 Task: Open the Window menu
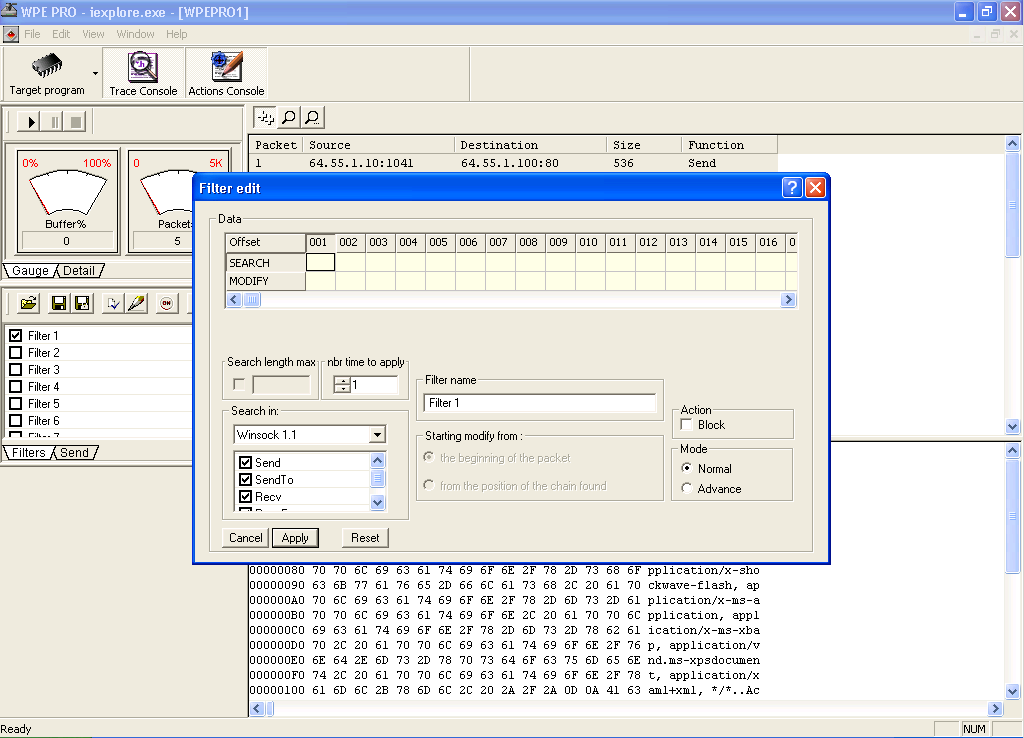135,34
